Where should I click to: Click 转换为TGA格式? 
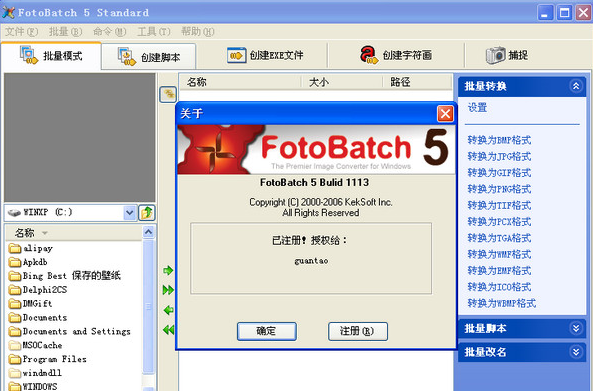(499, 238)
